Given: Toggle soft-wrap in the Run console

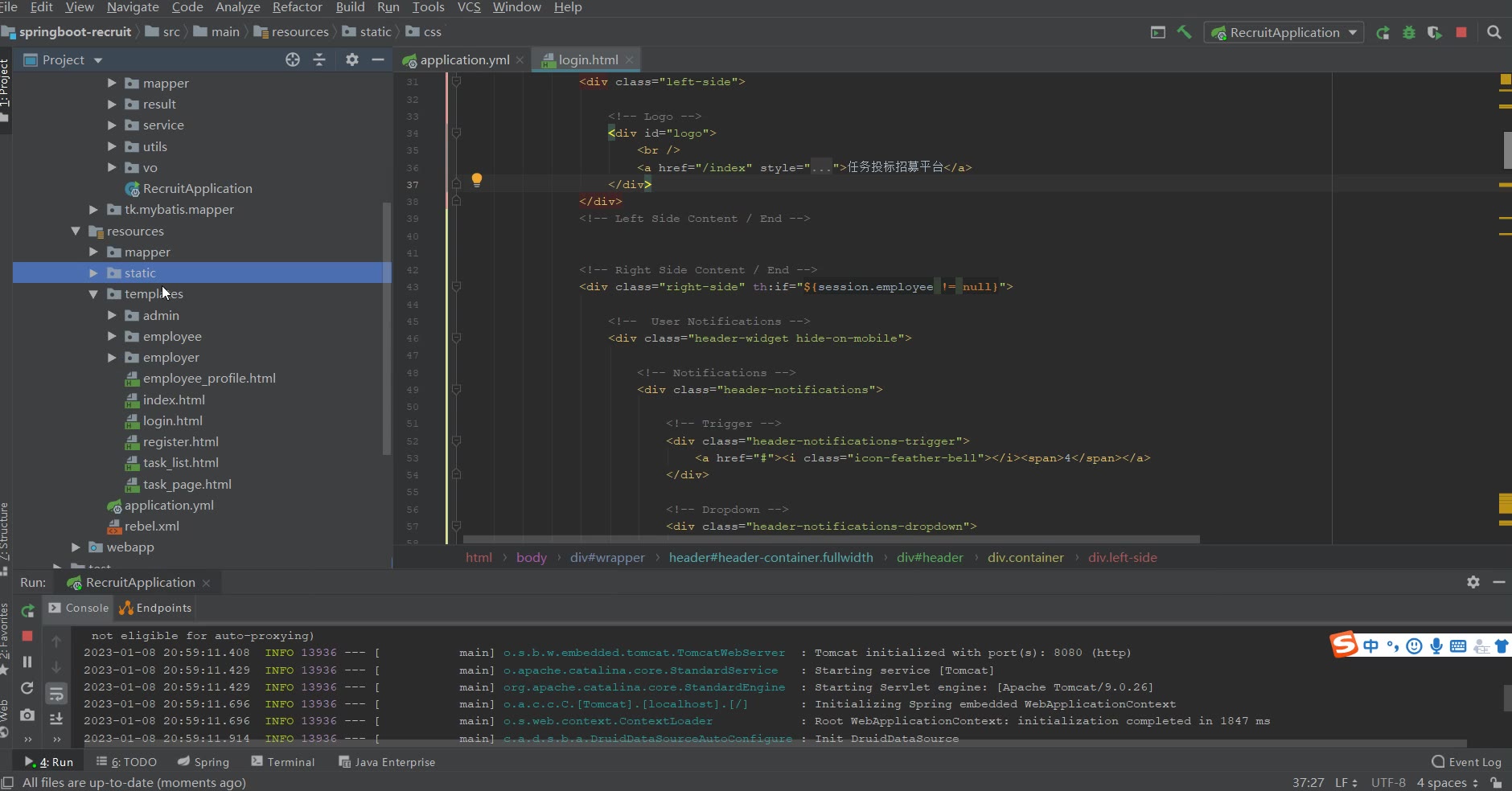Looking at the screenshot, I should point(56,693).
